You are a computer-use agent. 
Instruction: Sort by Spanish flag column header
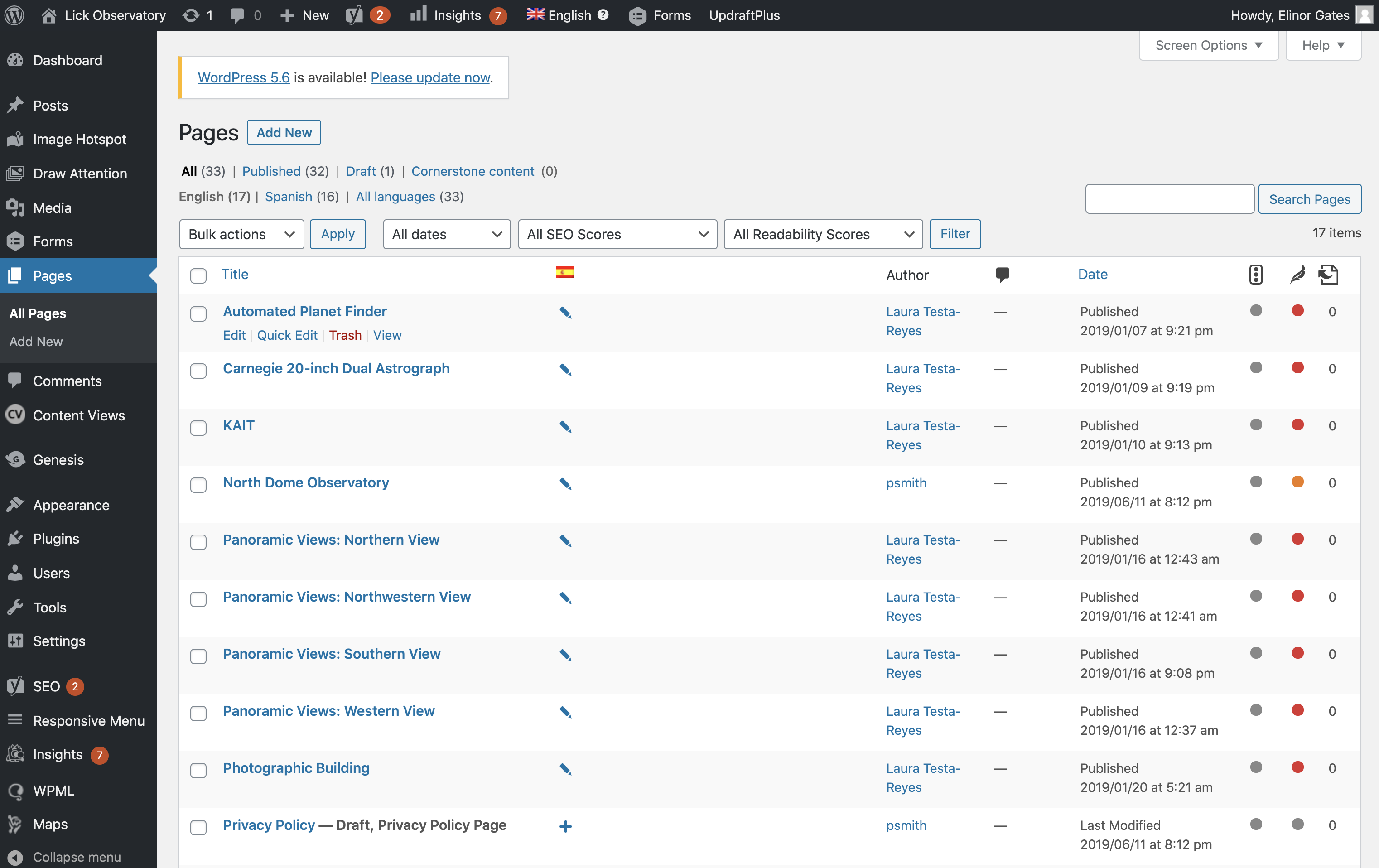[565, 273]
